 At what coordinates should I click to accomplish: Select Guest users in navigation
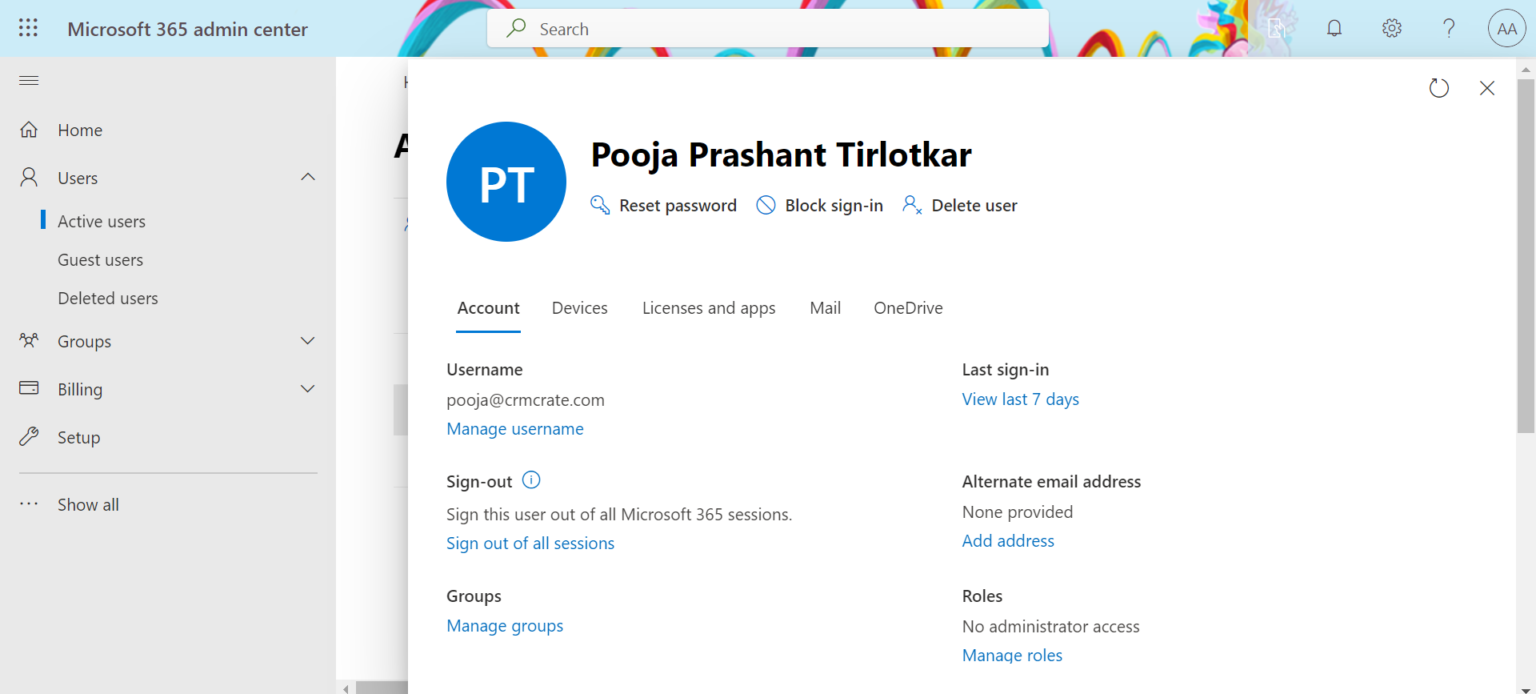coord(100,260)
